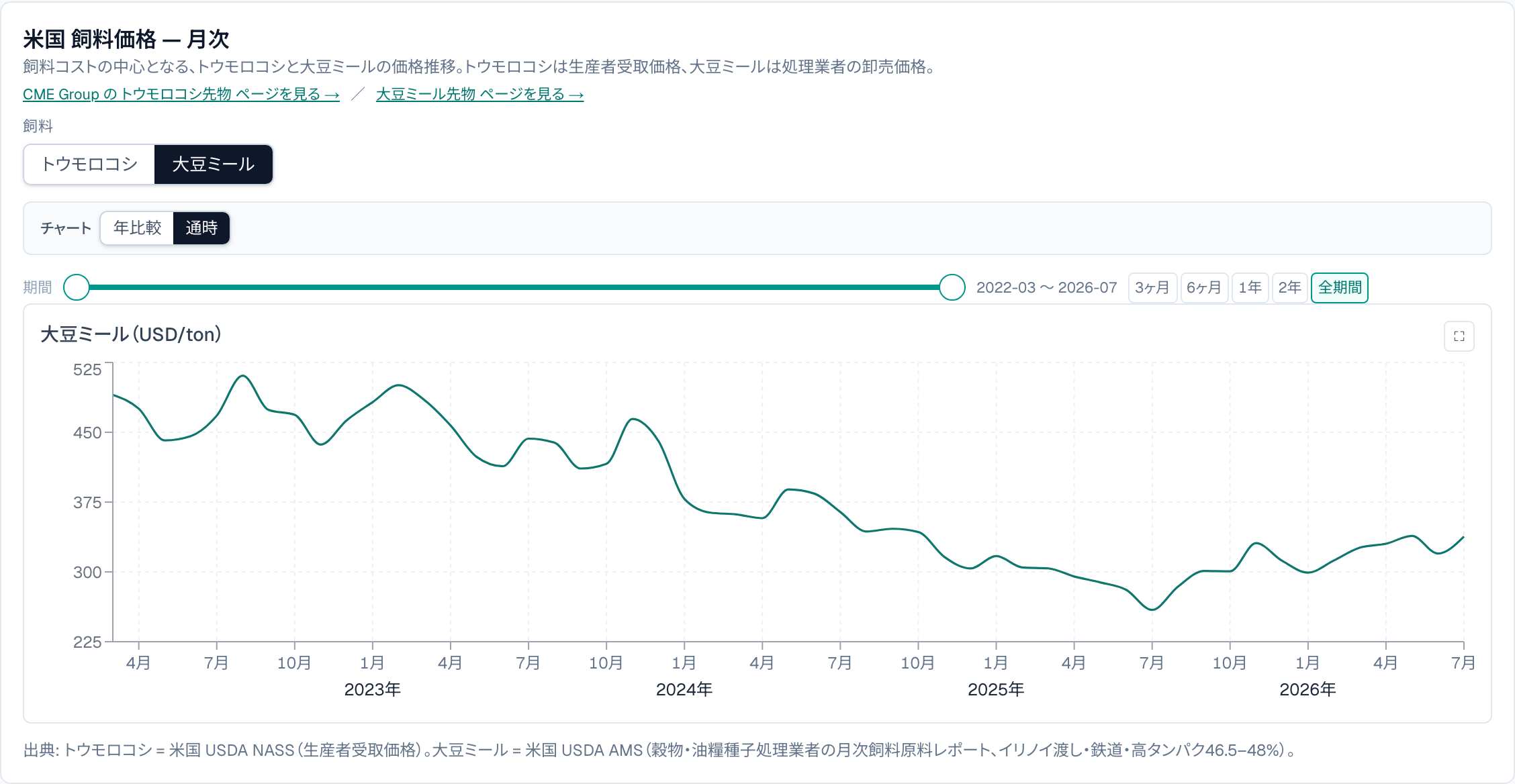Open the CME Group トウモロコシ先物 page link
This screenshot has width=1515, height=784.
[x=181, y=95]
